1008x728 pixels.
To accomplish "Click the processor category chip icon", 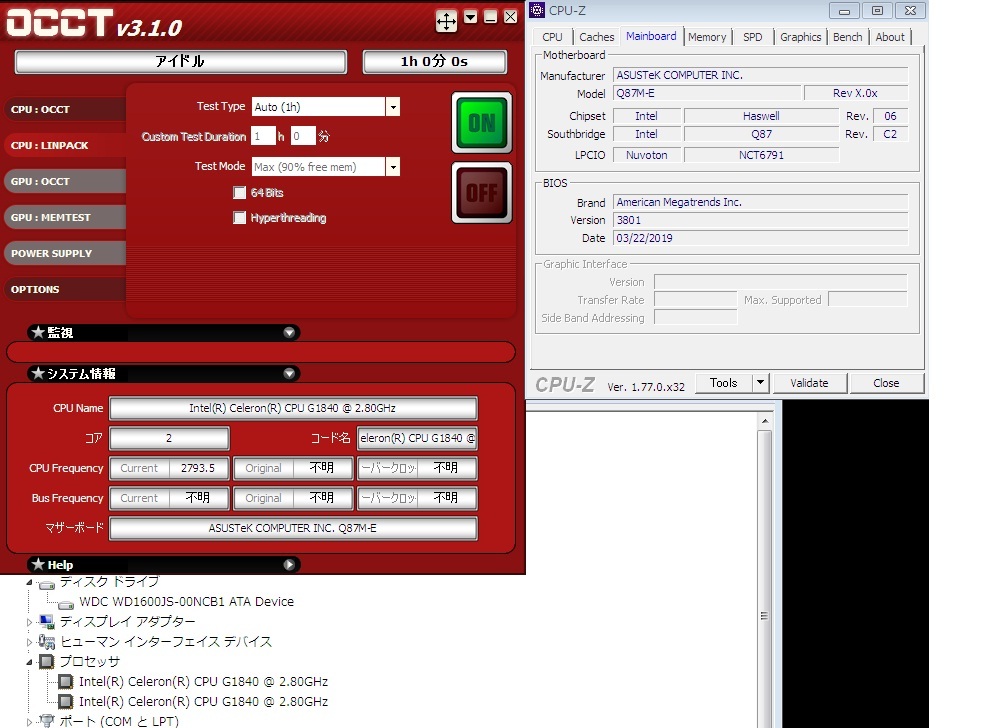I will 46,662.
